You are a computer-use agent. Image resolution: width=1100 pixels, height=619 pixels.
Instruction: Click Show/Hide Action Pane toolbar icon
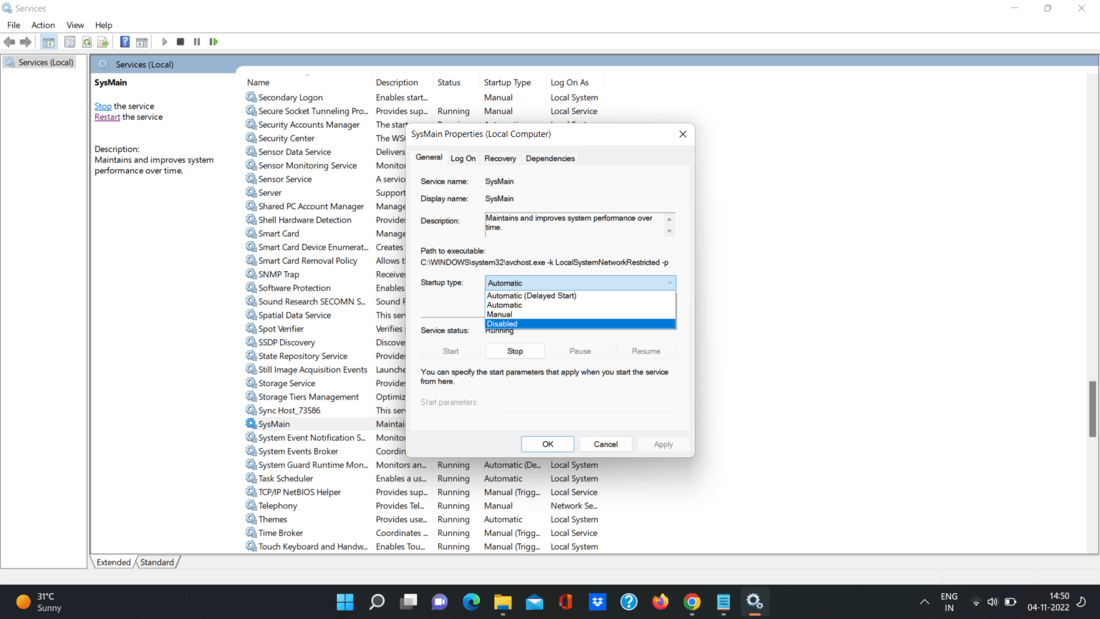tap(142, 42)
